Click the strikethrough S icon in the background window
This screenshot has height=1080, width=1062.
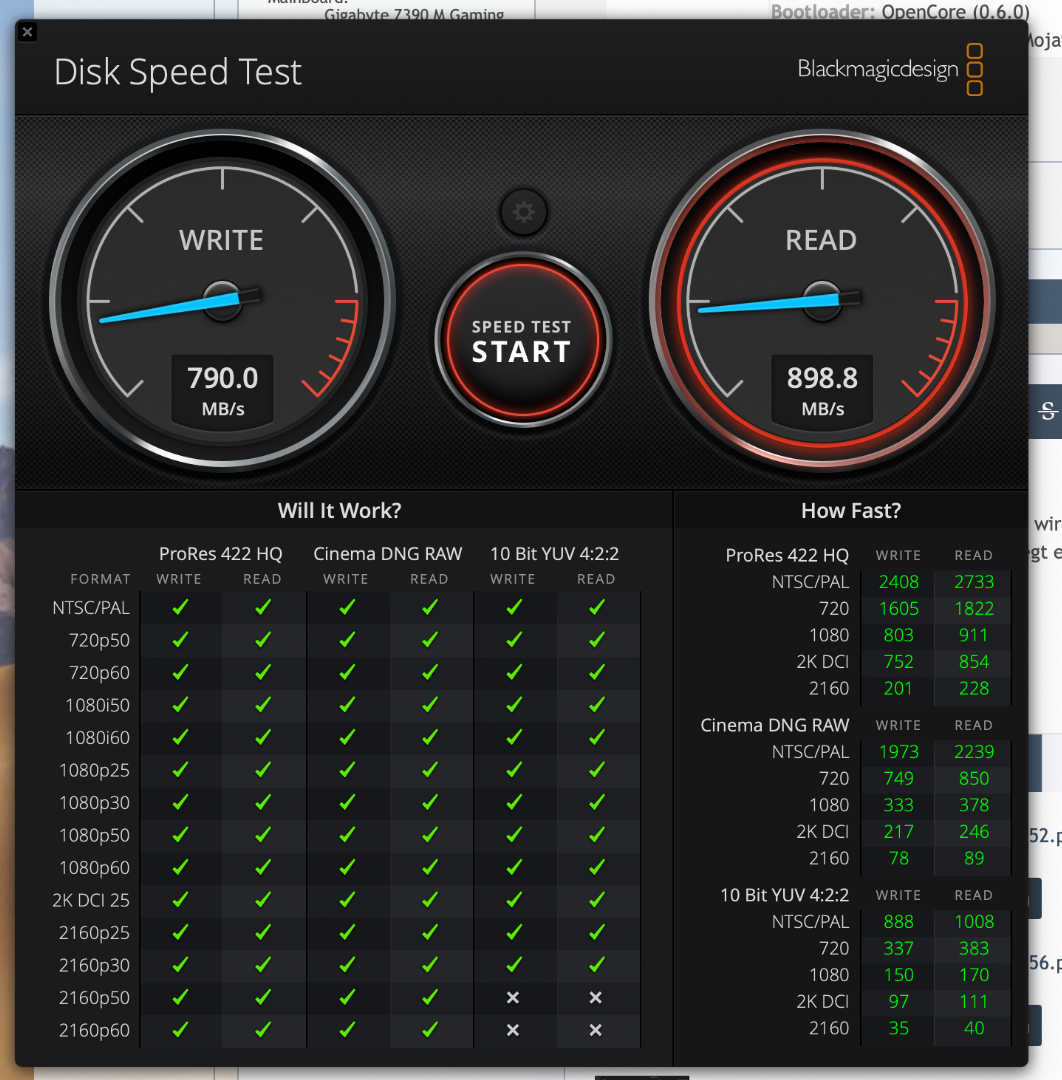(1048, 412)
